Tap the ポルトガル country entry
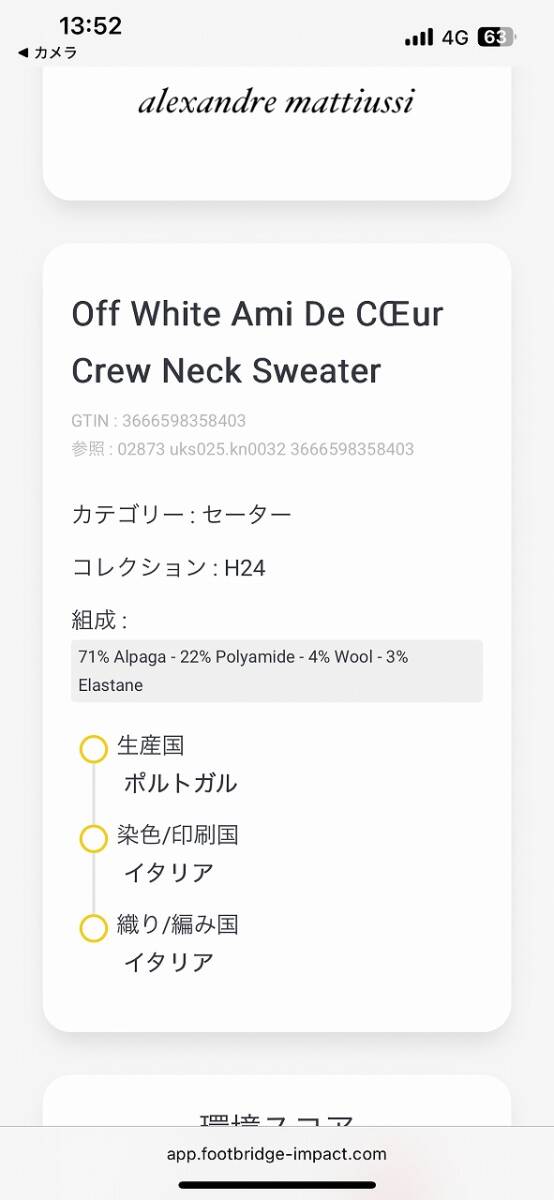554x1200 pixels. point(180,783)
